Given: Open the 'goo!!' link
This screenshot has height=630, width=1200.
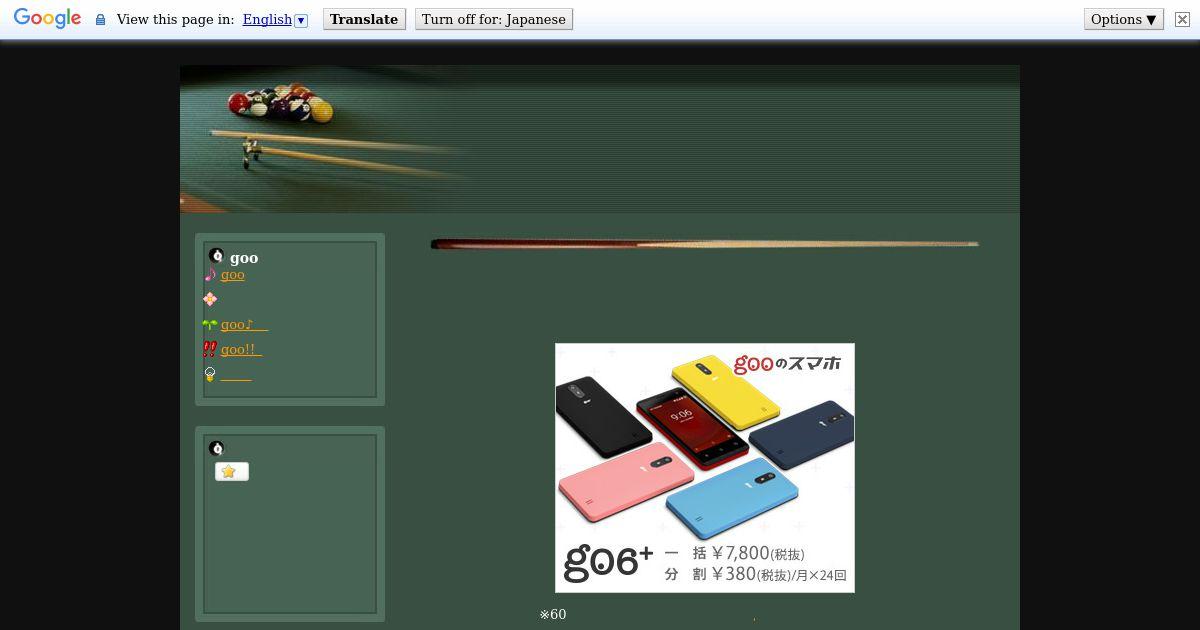Looking at the screenshot, I should coord(241,350).
